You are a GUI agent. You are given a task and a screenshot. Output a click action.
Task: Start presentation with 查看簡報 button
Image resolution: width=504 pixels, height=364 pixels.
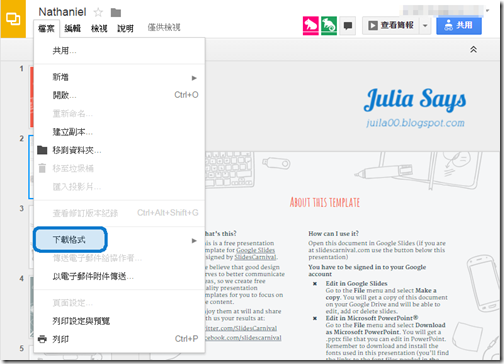[x=391, y=26]
